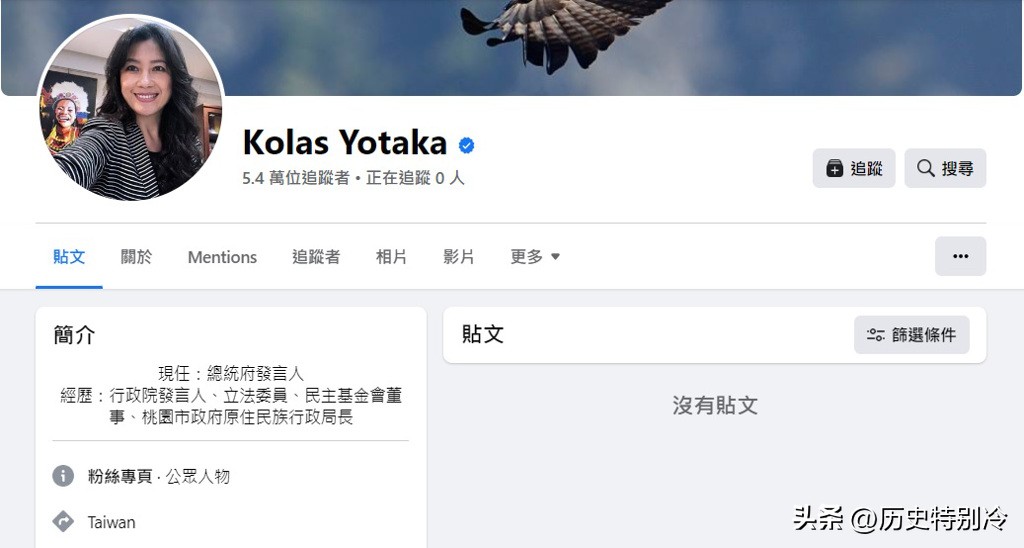Viewport: 1024px width, 548px height.
Task: View the 相片 tab
Action: pos(391,257)
